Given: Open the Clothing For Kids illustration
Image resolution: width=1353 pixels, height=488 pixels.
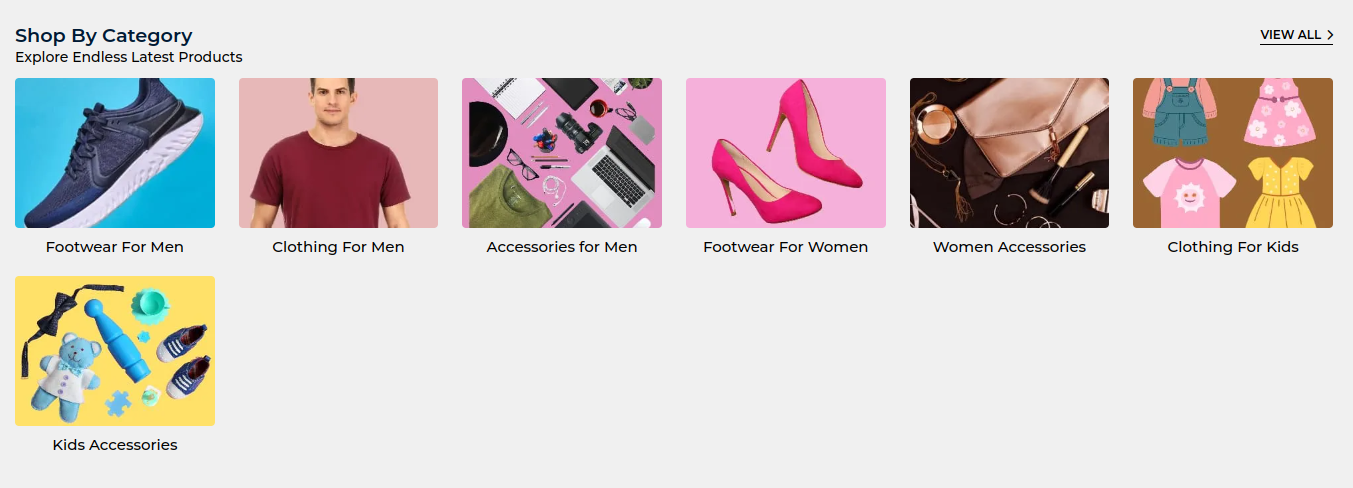Looking at the screenshot, I should pos(1233,153).
